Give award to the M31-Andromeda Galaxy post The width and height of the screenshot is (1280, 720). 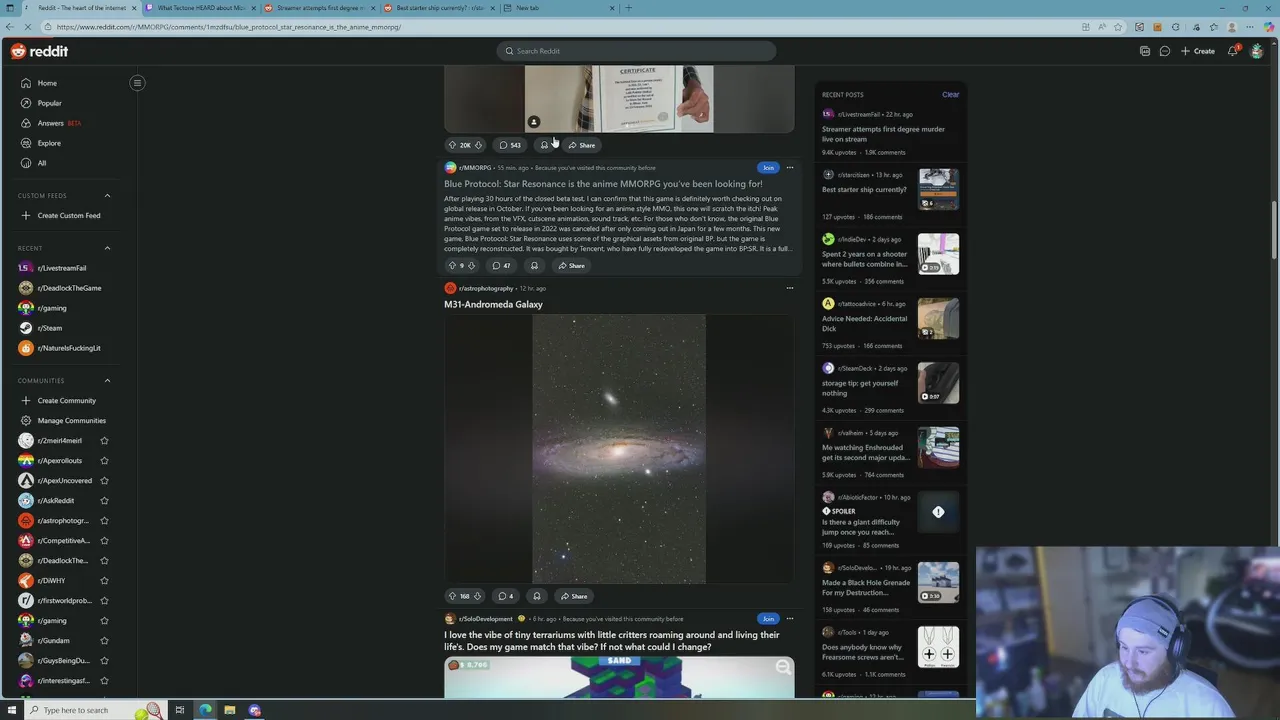tap(537, 596)
